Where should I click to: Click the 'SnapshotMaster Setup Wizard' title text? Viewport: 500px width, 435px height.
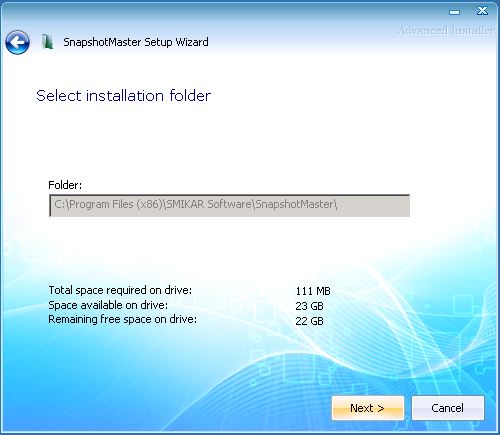coord(136,42)
